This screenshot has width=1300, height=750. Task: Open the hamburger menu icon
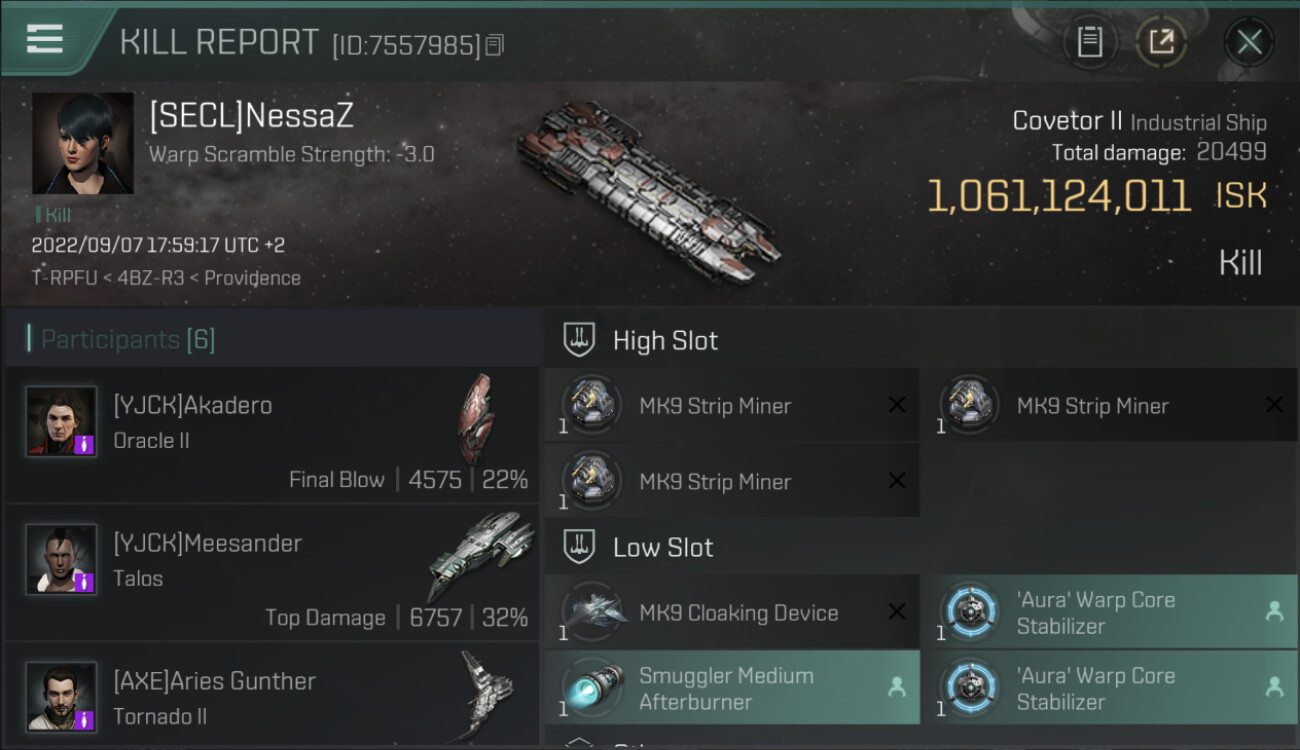point(45,40)
